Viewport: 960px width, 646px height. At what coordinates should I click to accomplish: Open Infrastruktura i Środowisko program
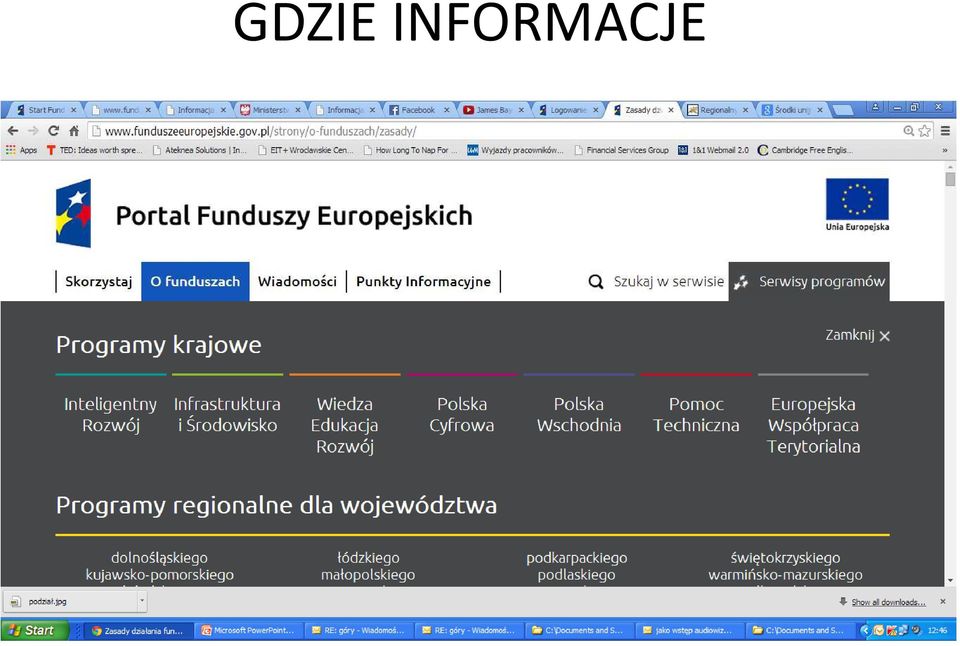[227, 415]
